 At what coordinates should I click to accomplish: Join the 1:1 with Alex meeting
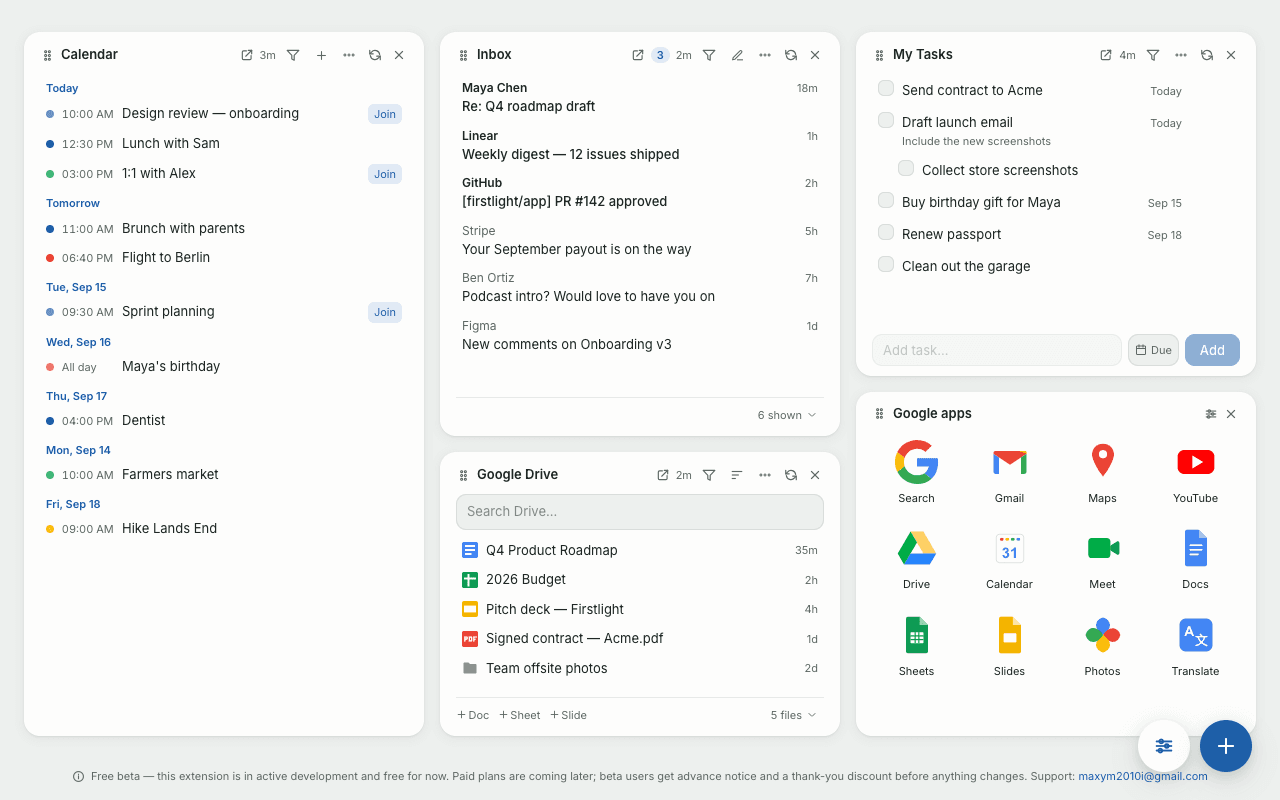385,174
